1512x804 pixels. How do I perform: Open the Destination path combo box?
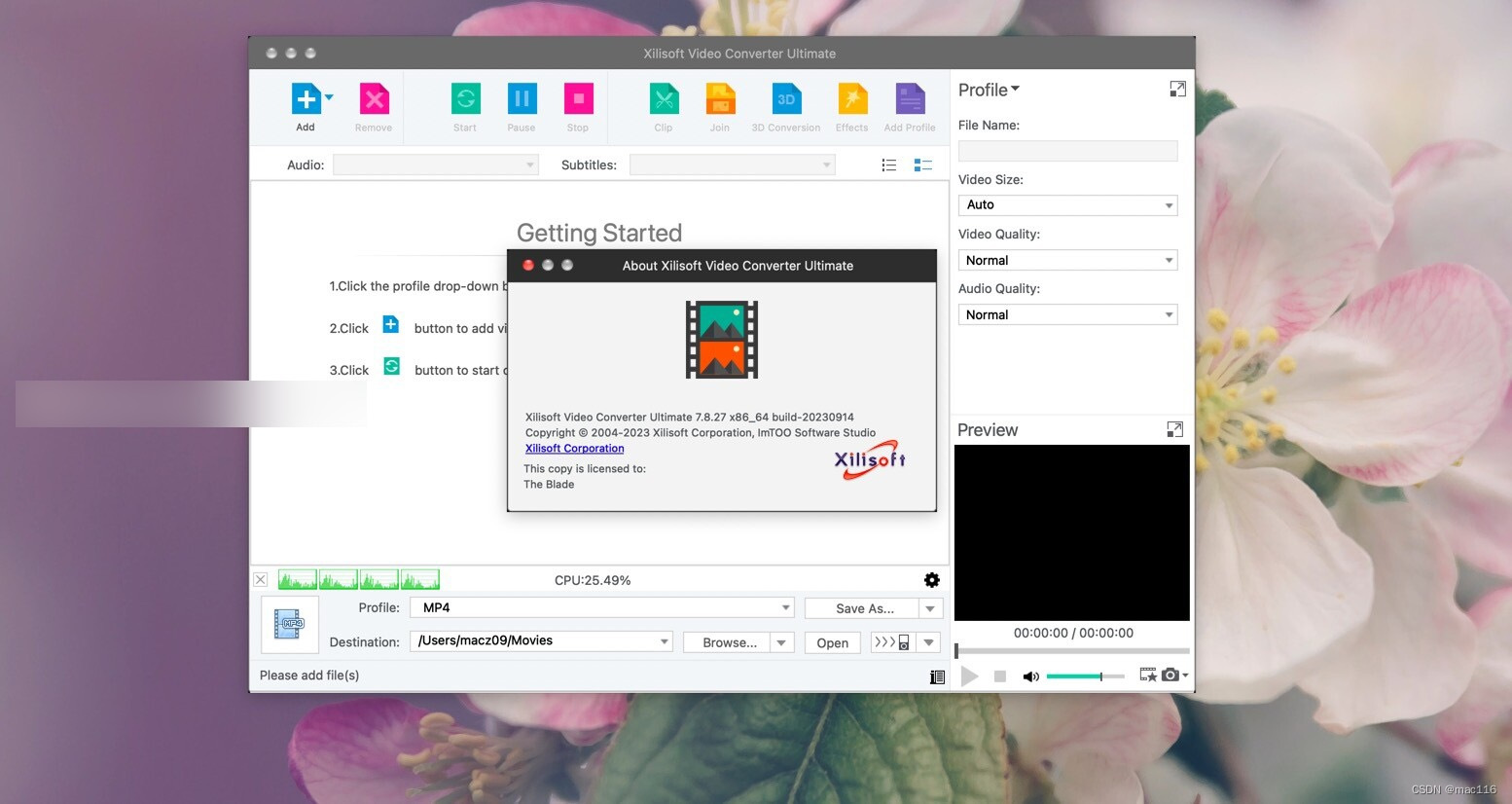click(x=541, y=641)
